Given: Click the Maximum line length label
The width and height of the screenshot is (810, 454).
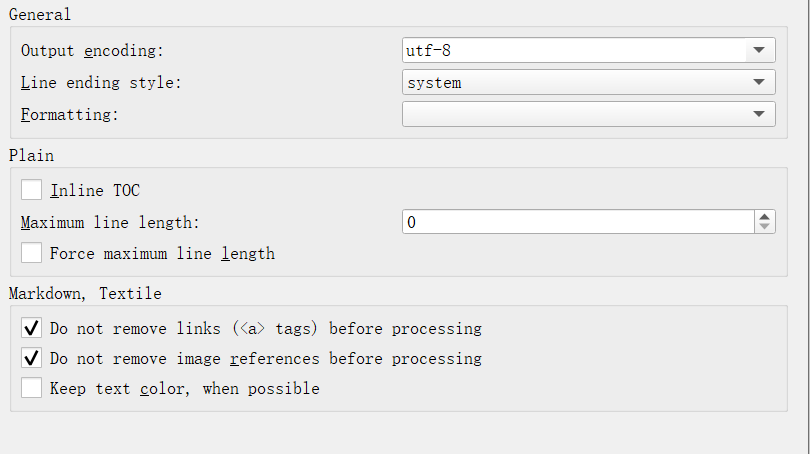Looking at the screenshot, I should (x=110, y=222).
